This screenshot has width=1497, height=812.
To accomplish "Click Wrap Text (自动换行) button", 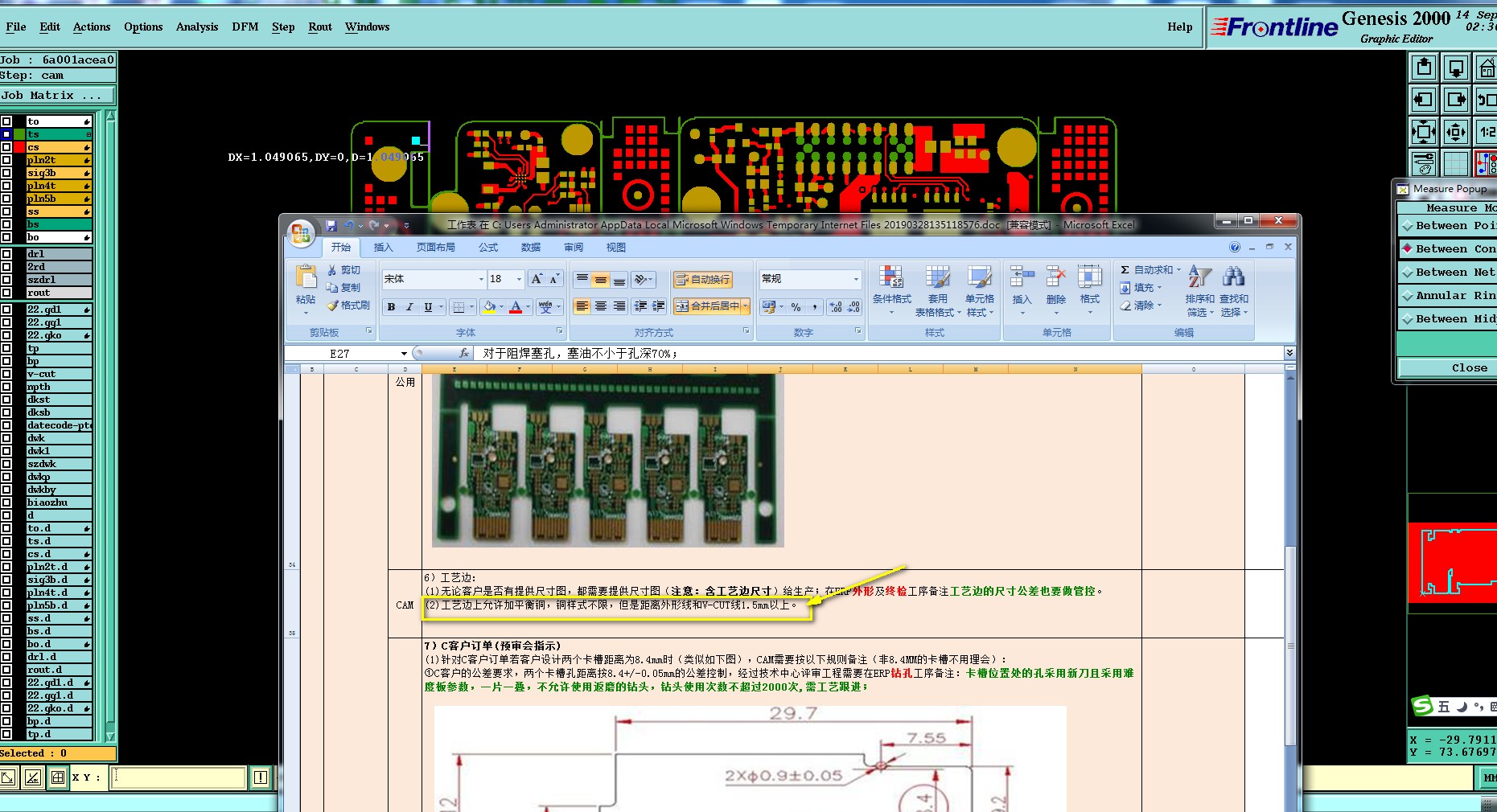I will 702,279.
